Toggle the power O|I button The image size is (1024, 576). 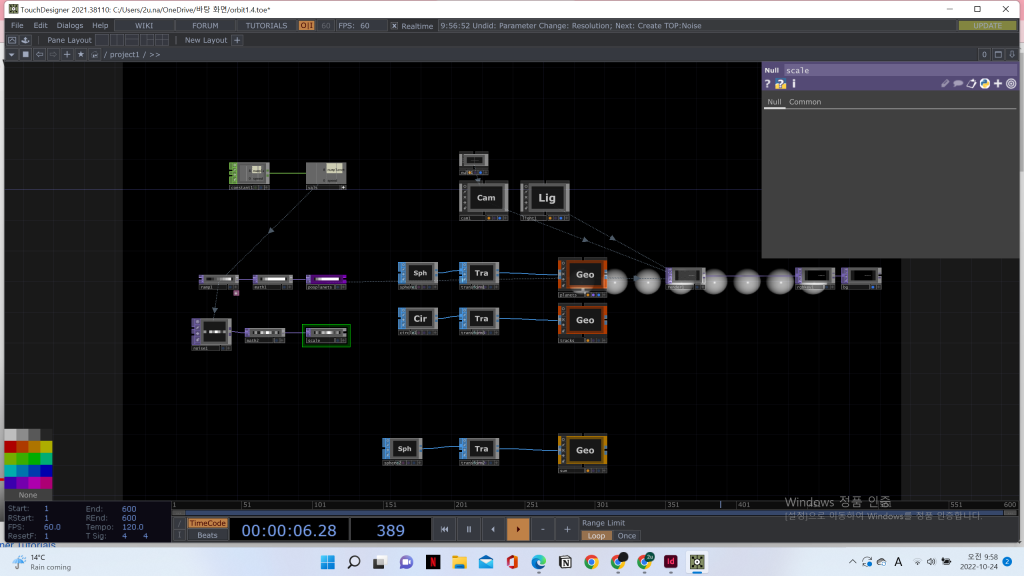(306, 25)
